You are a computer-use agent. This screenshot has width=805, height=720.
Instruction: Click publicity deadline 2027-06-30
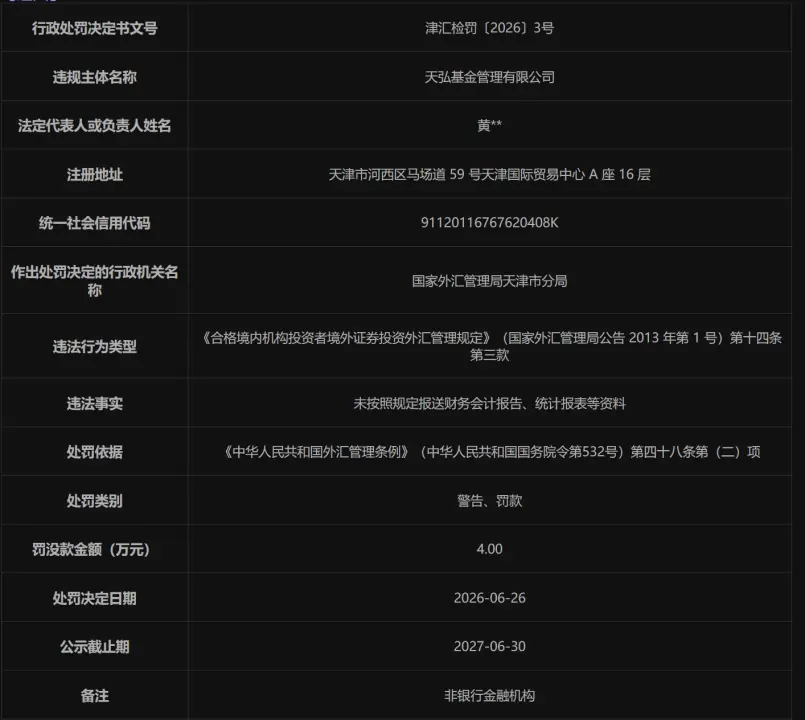[x=489, y=646]
